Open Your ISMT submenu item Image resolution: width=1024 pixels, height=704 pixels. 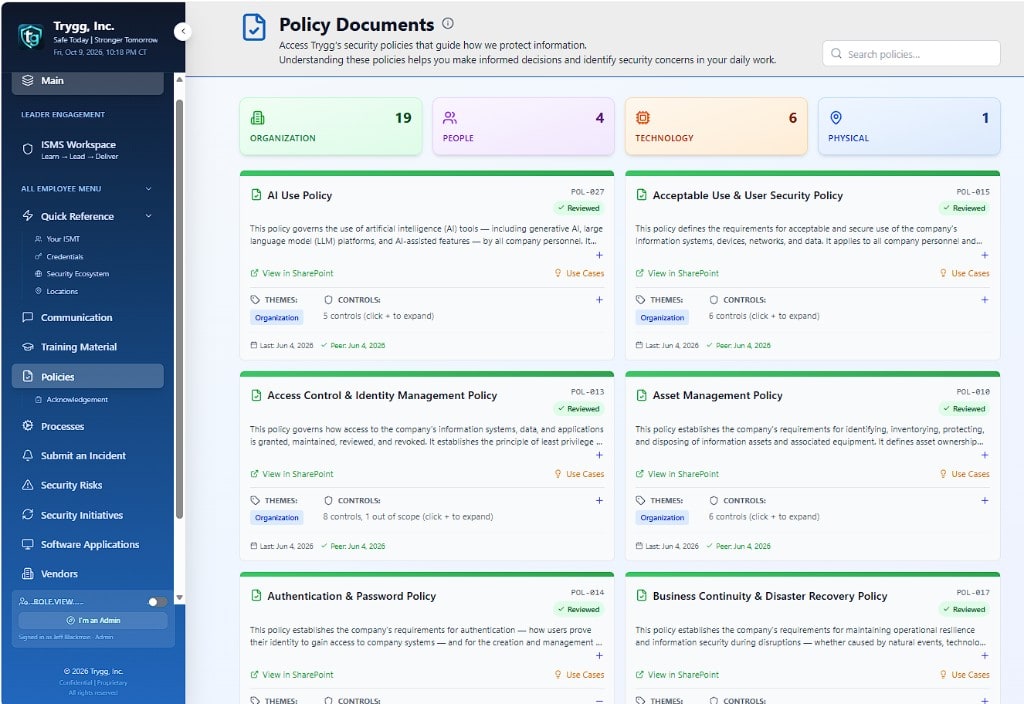63,239
